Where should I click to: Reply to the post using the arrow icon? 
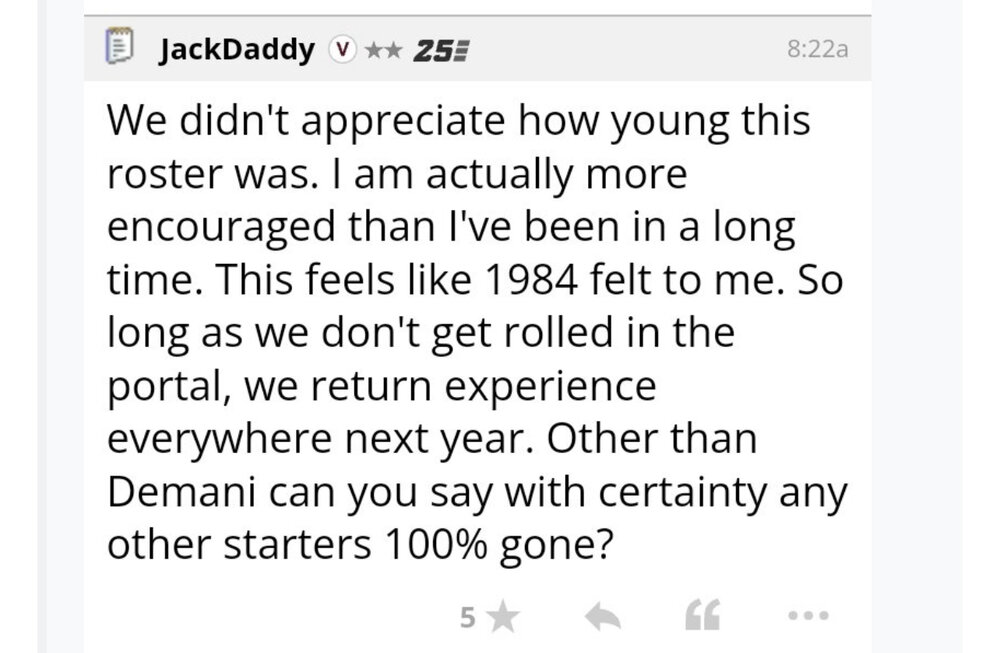[x=602, y=618]
